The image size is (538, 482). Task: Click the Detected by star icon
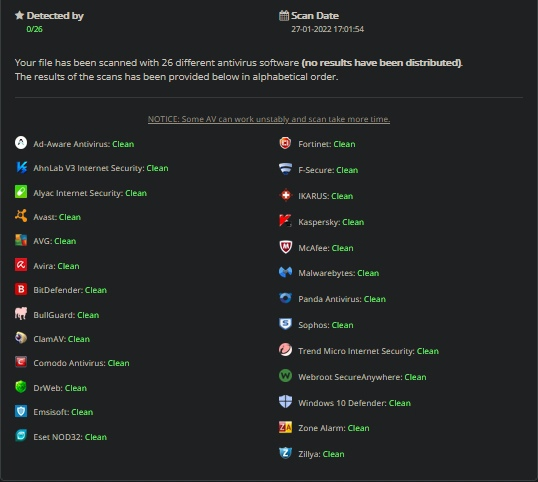coord(20,15)
